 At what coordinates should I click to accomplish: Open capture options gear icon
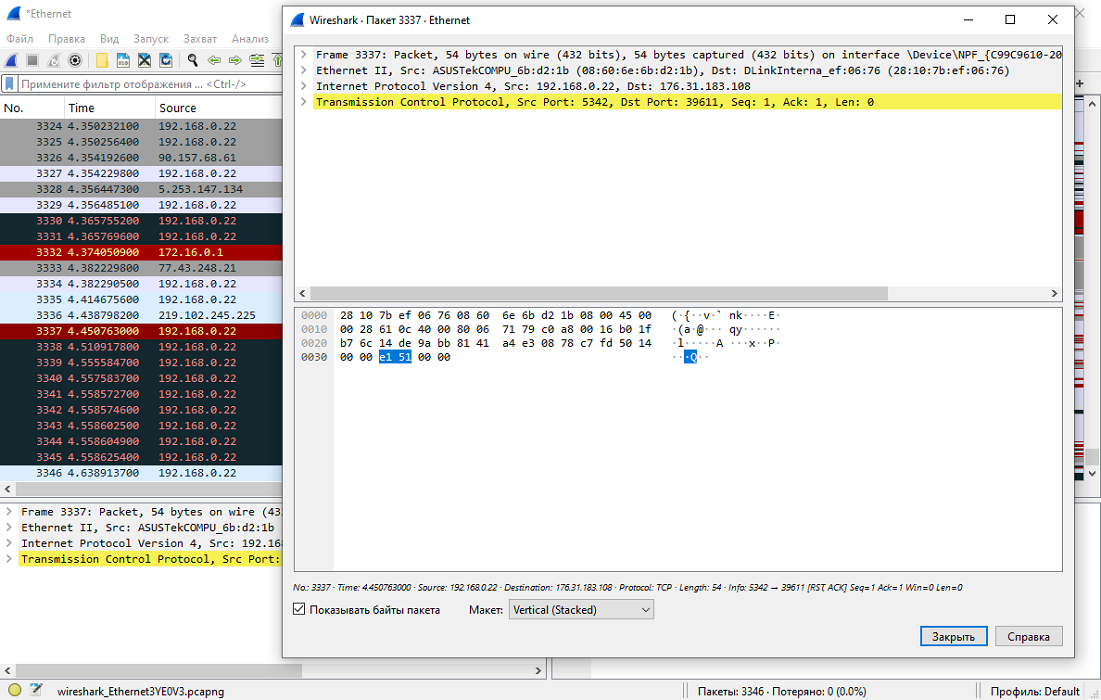(x=75, y=60)
